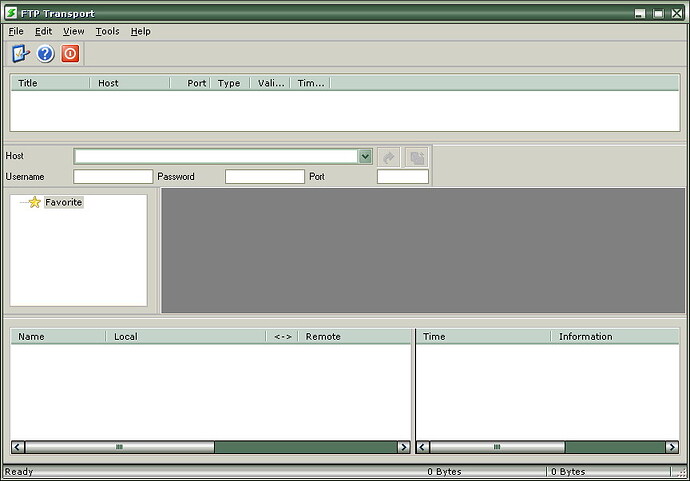
Task: Click the Type column header
Action: point(230,83)
